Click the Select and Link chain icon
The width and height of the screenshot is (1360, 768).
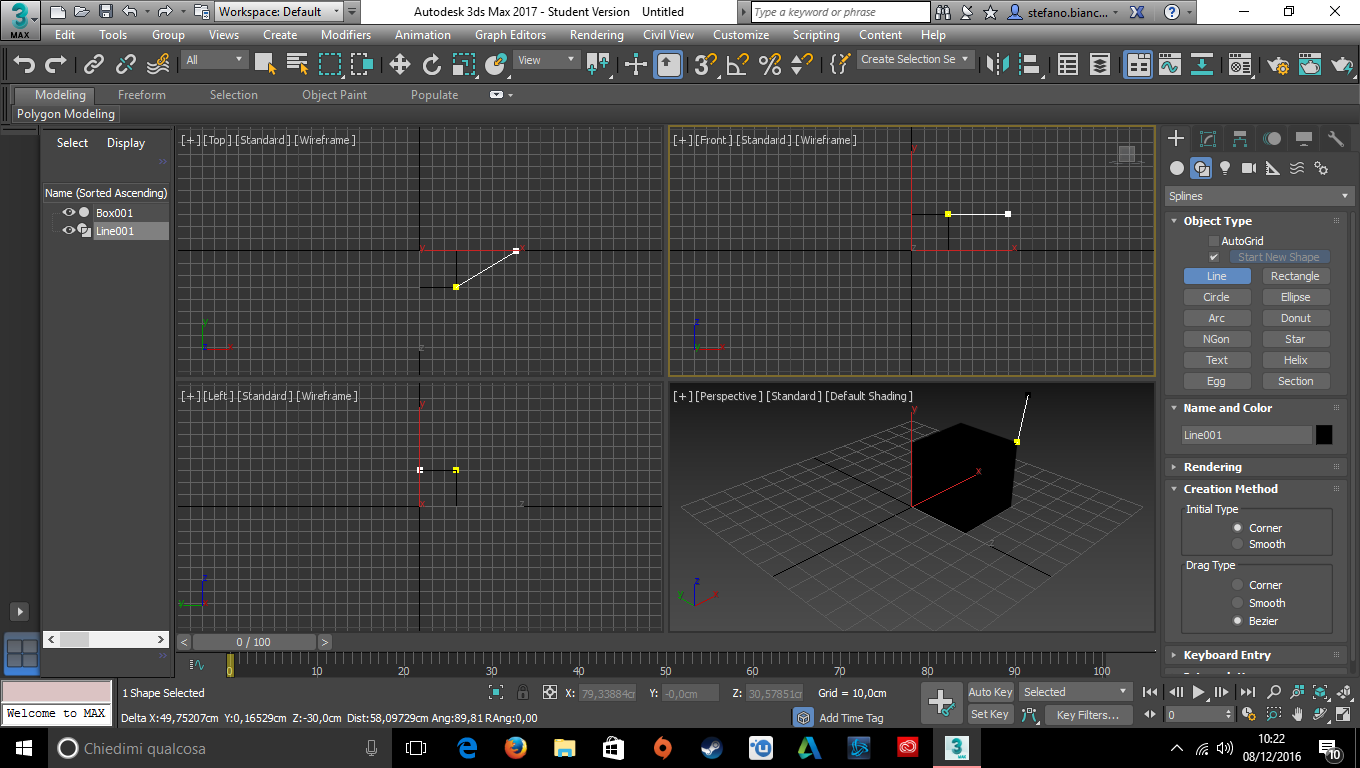click(x=94, y=65)
